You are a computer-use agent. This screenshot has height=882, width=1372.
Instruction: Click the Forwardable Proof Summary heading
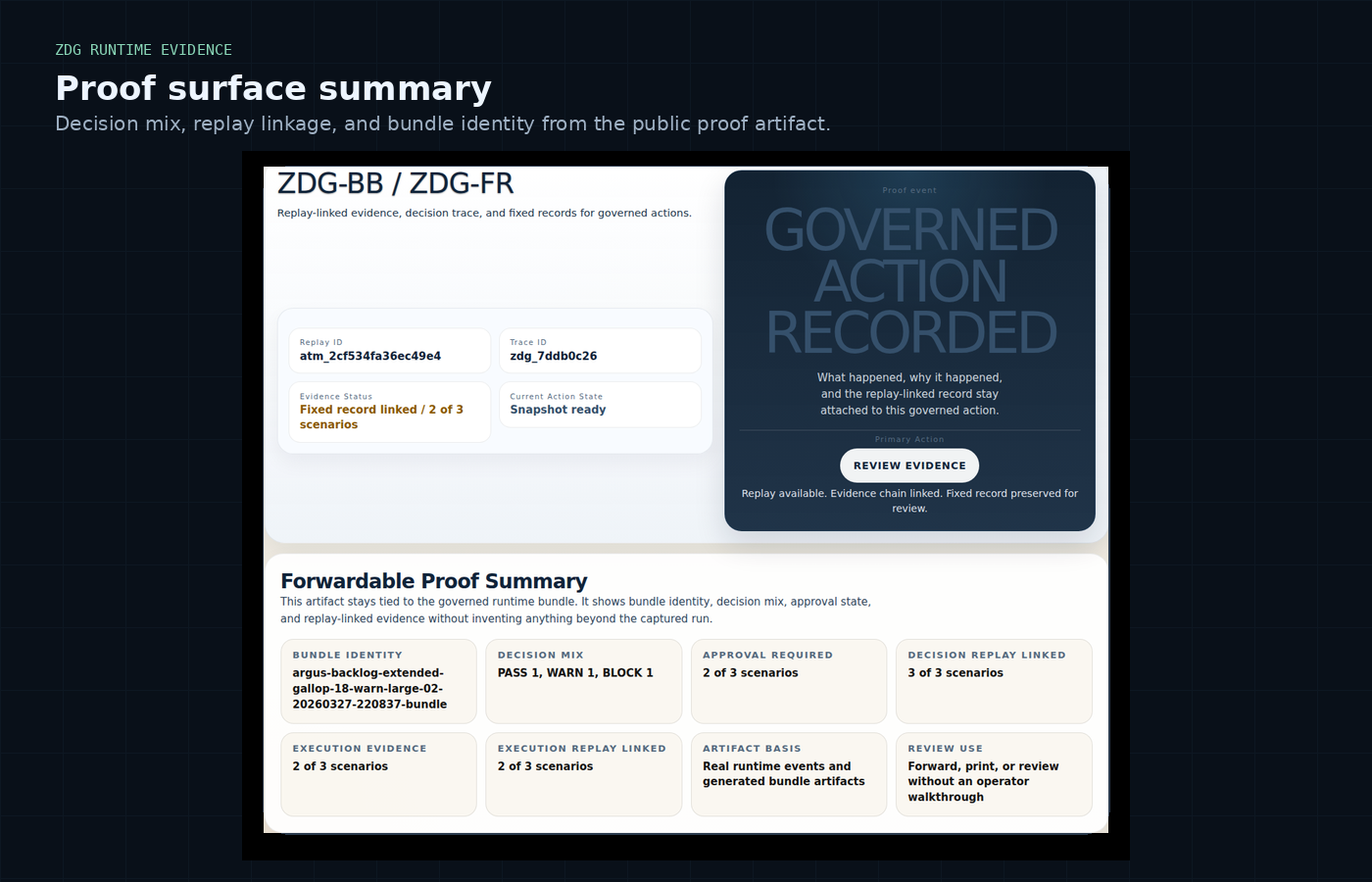pos(434,581)
